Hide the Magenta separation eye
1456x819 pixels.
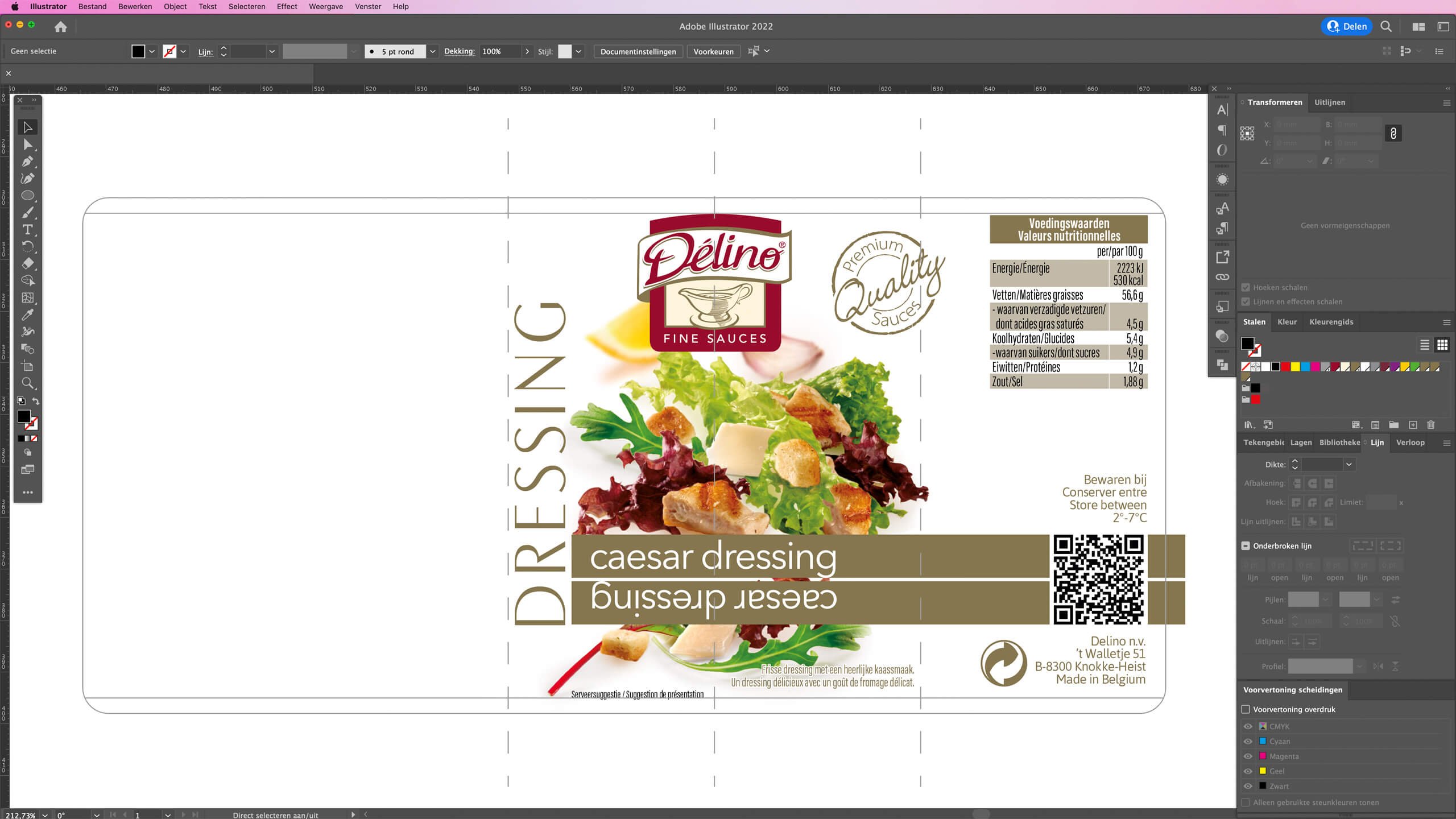[1248, 756]
